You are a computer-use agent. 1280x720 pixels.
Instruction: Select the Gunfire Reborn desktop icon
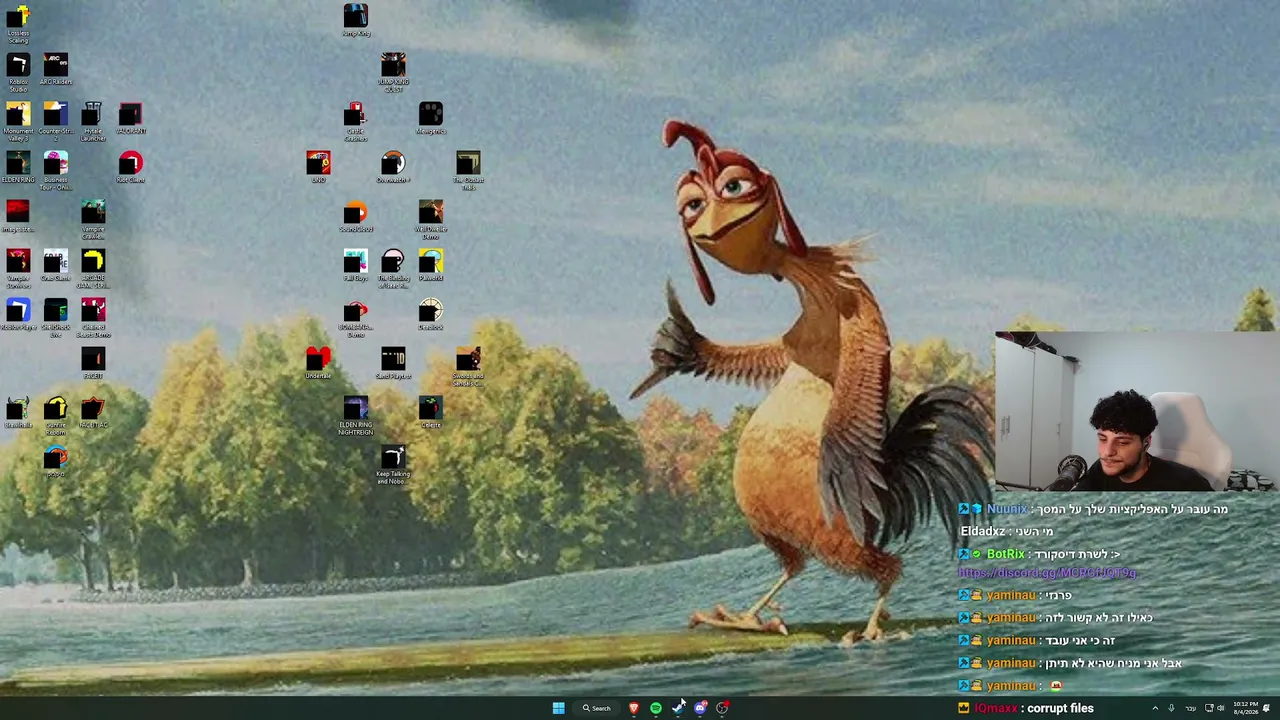point(55,416)
